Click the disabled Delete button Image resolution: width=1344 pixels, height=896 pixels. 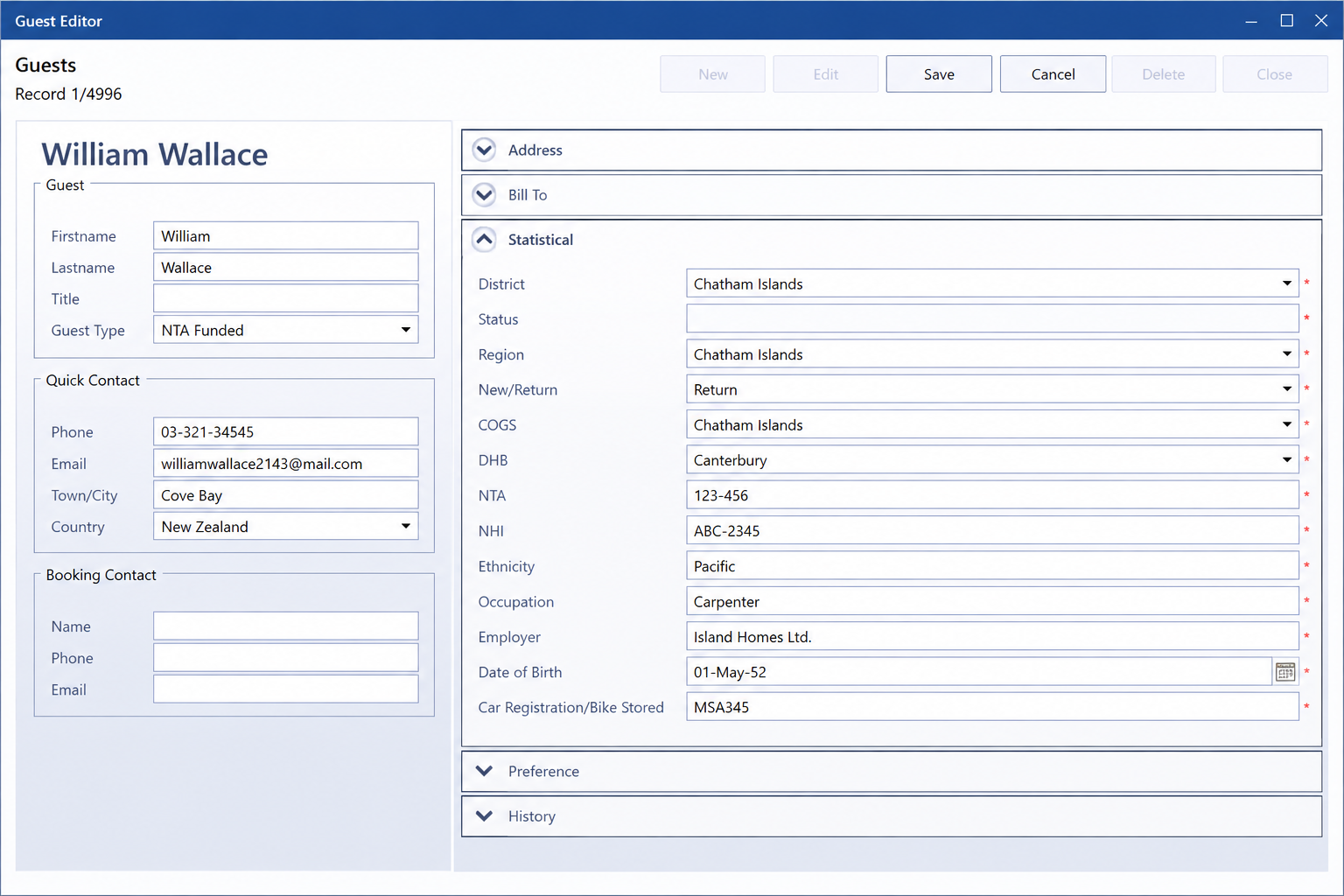pyautogui.click(x=1163, y=74)
